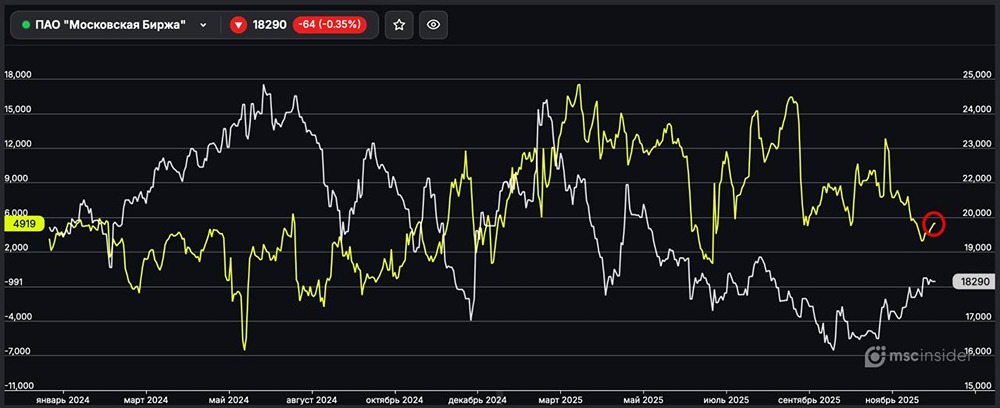The height and width of the screenshot is (408, 1000).
Task: Click the green status dot near instrument name
Action: pos(26,25)
